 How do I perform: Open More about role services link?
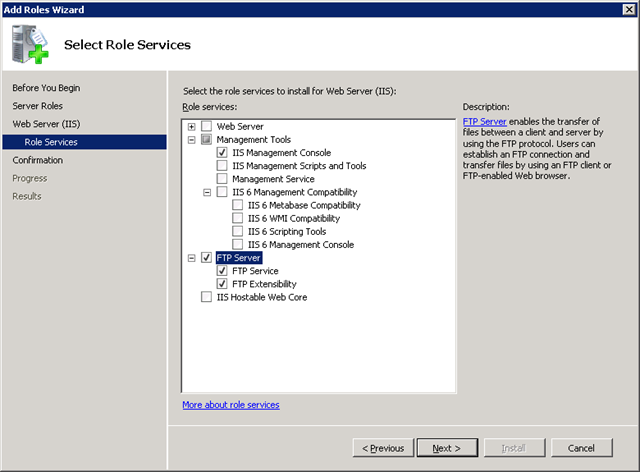pyautogui.click(x=231, y=405)
